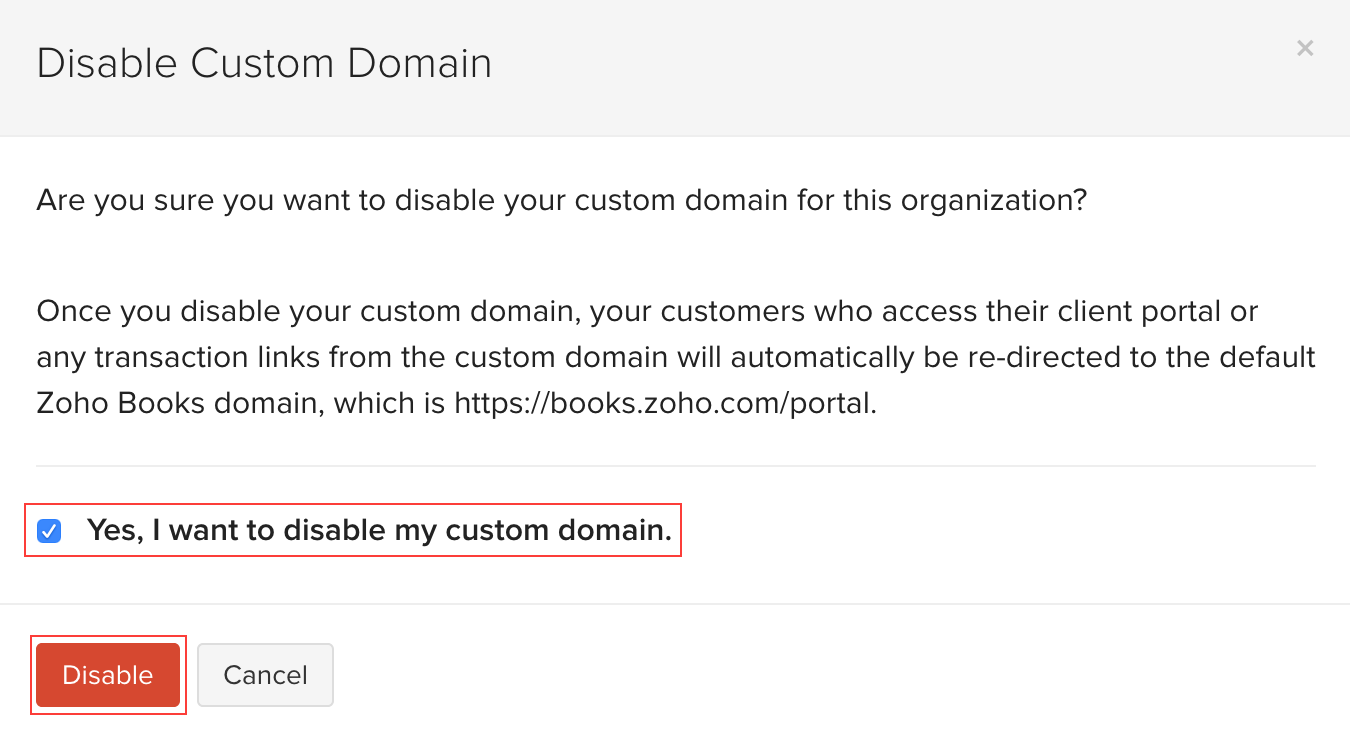Dismiss the prompt via the Cancel button
1350x736 pixels.
(x=265, y=675)
